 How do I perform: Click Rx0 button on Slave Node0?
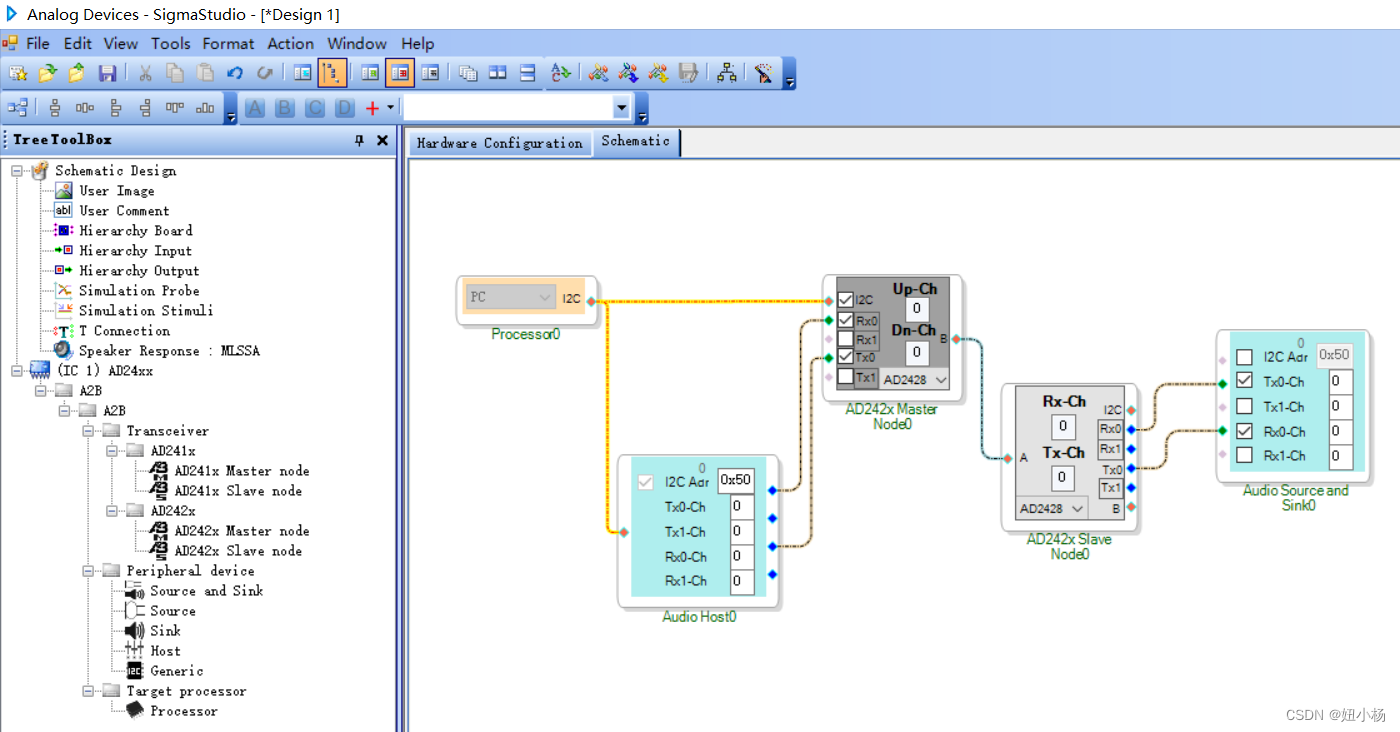coord(1111,429)
